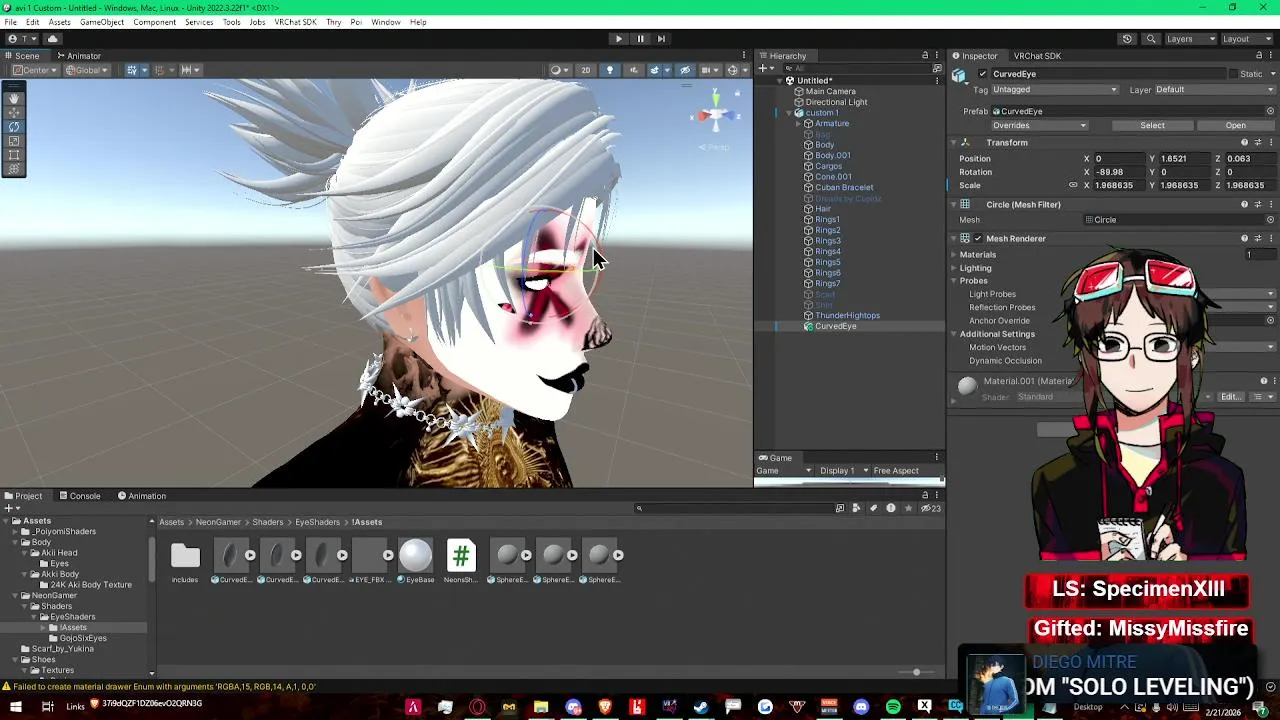
Task: Click Position Y input field
Action: (x=1185, y=159)
